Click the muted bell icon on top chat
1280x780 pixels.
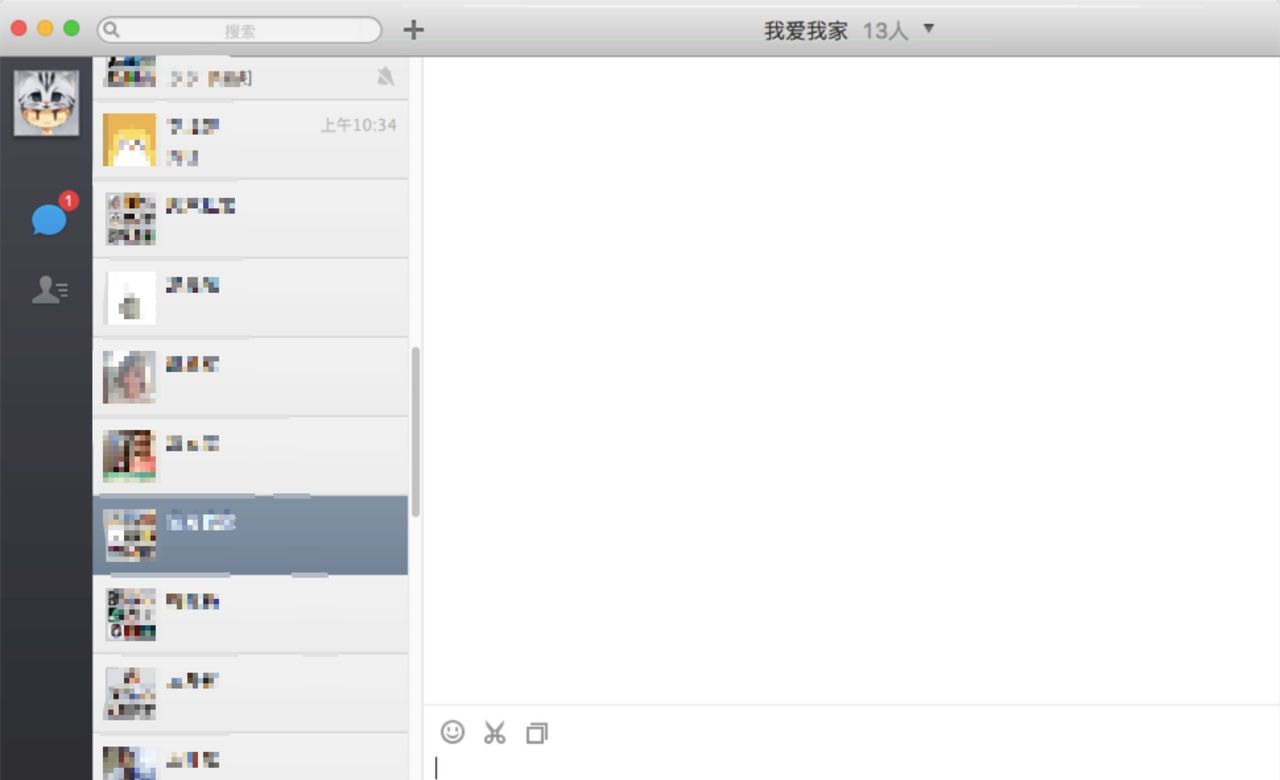coord(386,76)
